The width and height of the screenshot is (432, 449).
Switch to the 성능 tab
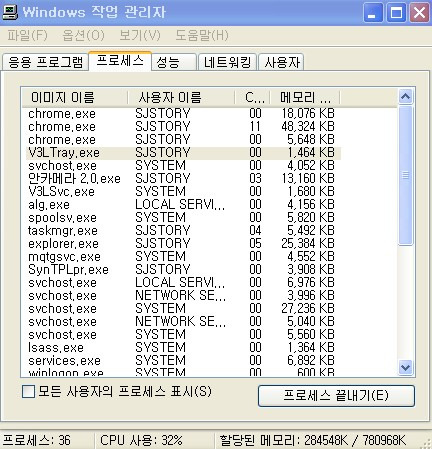pos(174,62)
